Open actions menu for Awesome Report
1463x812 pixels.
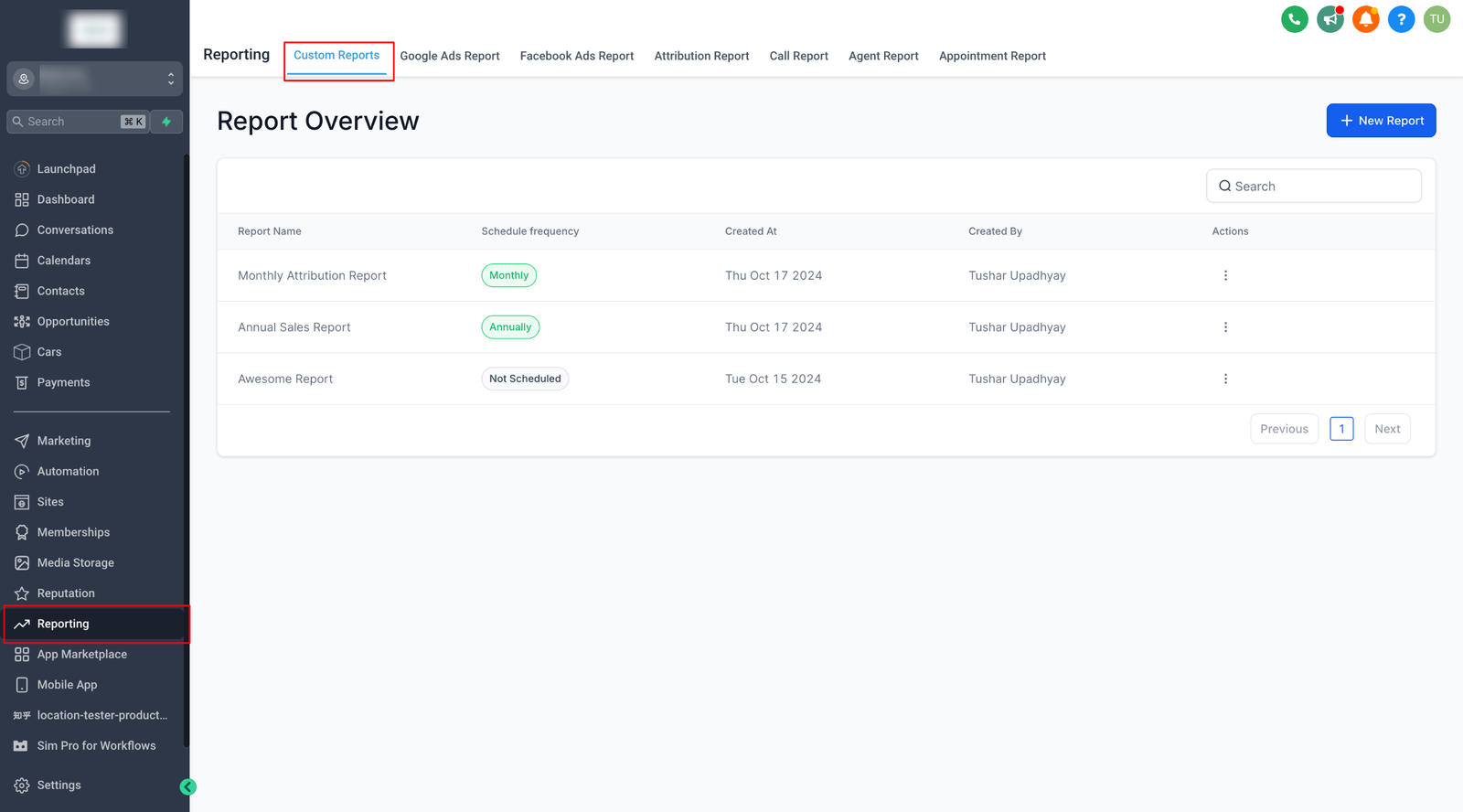pos(1225,379)
